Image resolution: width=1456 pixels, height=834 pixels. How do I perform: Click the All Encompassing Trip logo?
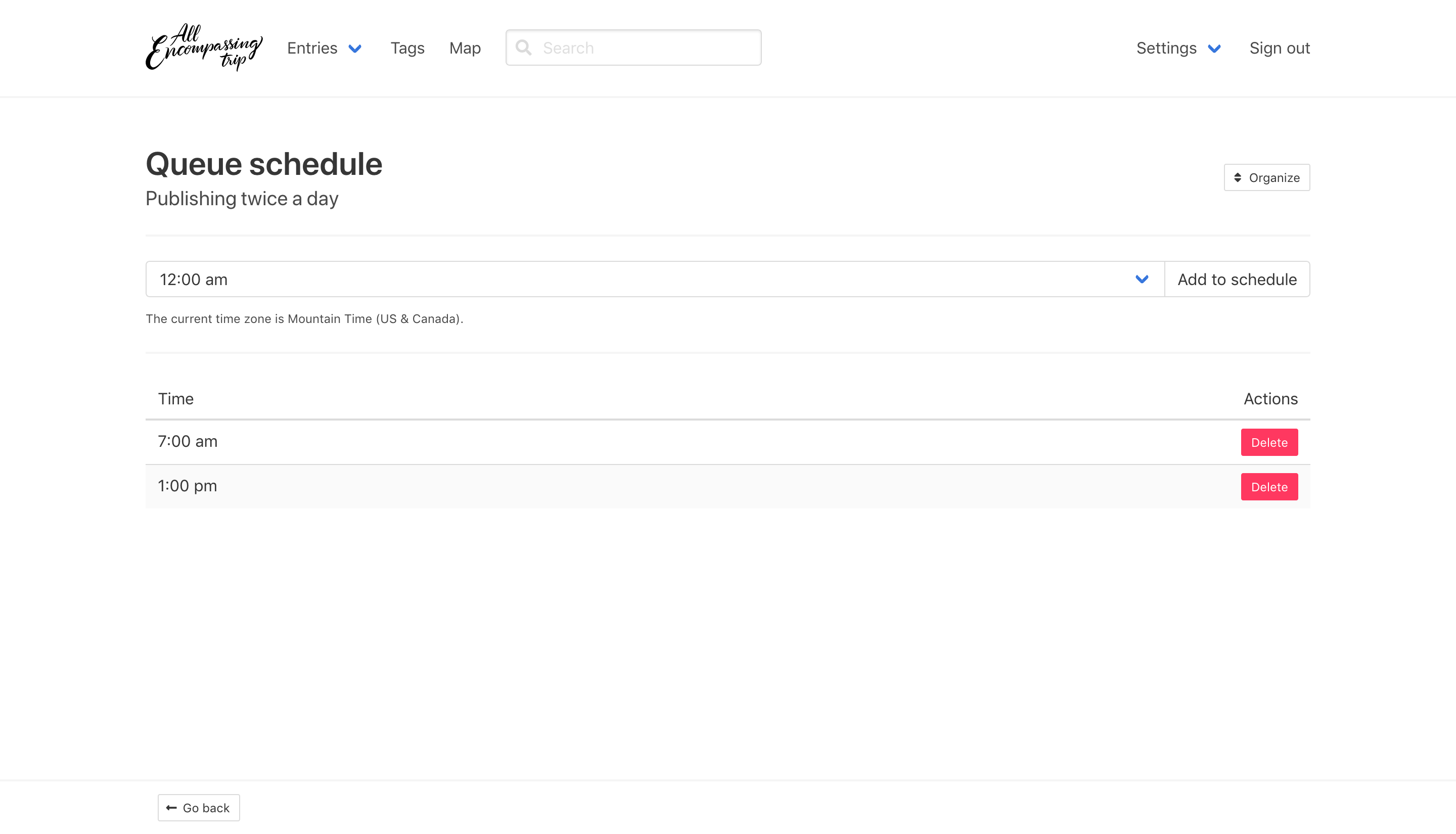click(x=204, y=48)
